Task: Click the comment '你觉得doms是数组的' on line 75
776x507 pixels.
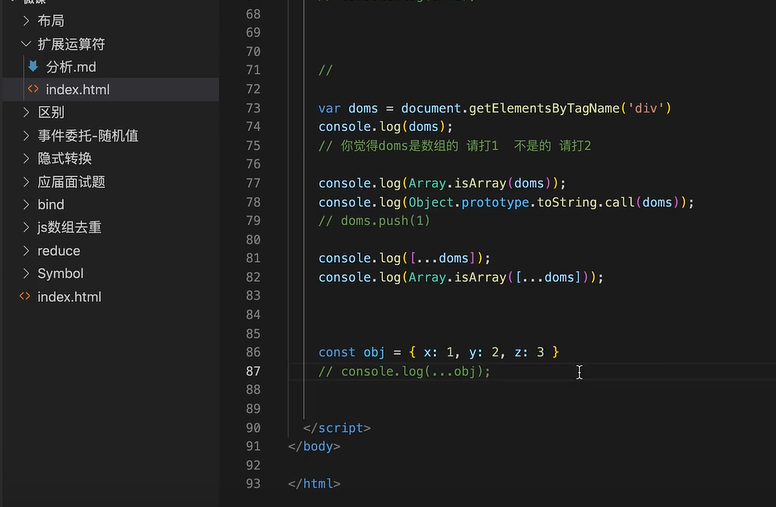Action: (x=399, y=146)
